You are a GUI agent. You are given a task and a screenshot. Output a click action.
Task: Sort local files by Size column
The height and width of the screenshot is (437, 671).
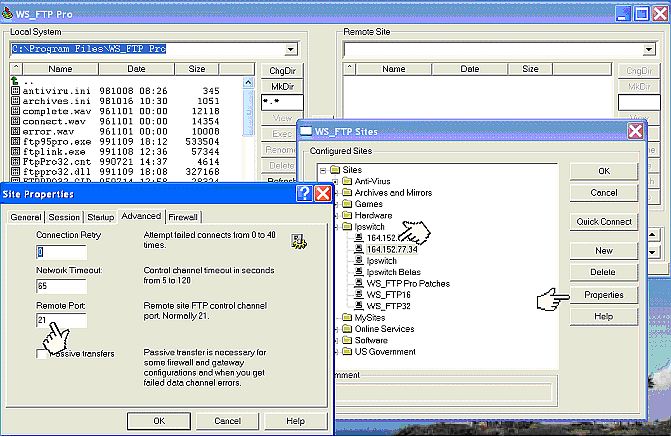point(197,69)
